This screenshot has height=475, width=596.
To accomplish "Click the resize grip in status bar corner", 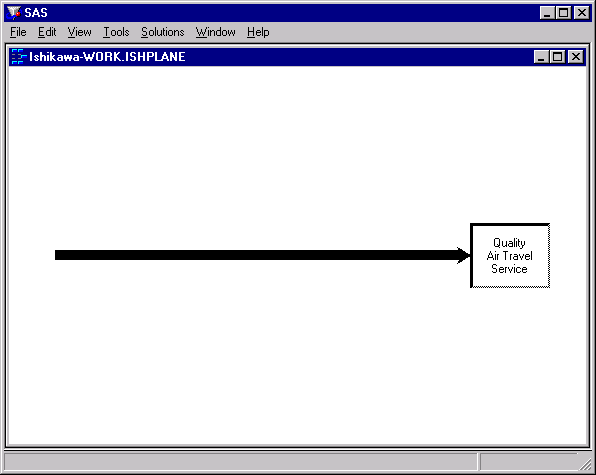I will click(585, 463).
